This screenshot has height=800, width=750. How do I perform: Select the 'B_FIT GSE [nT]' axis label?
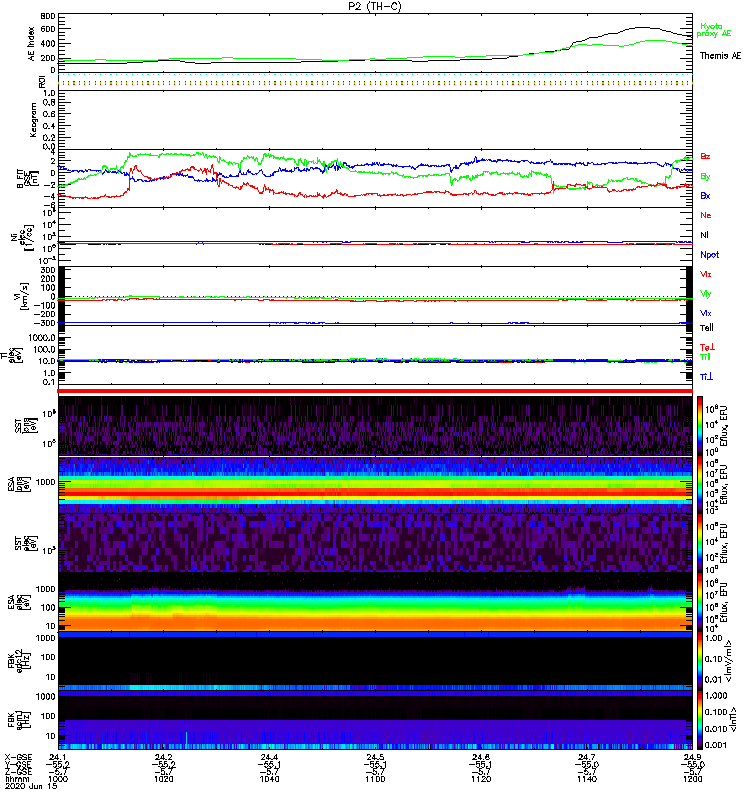click(28, 179)
